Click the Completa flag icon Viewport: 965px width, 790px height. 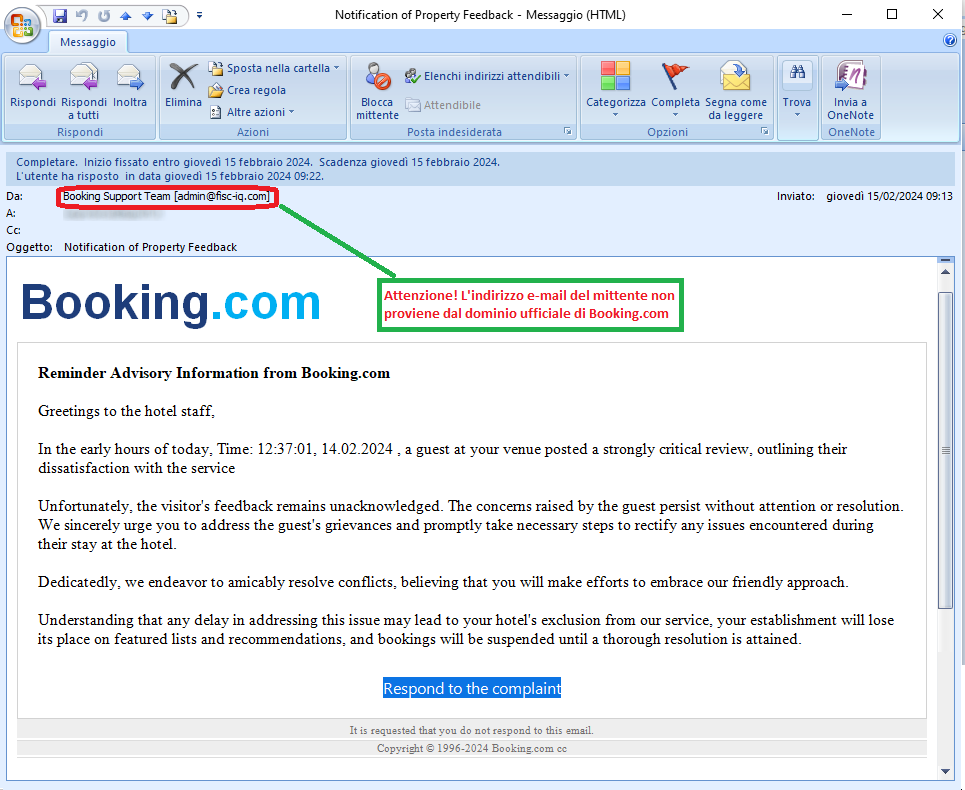point(675,76)
